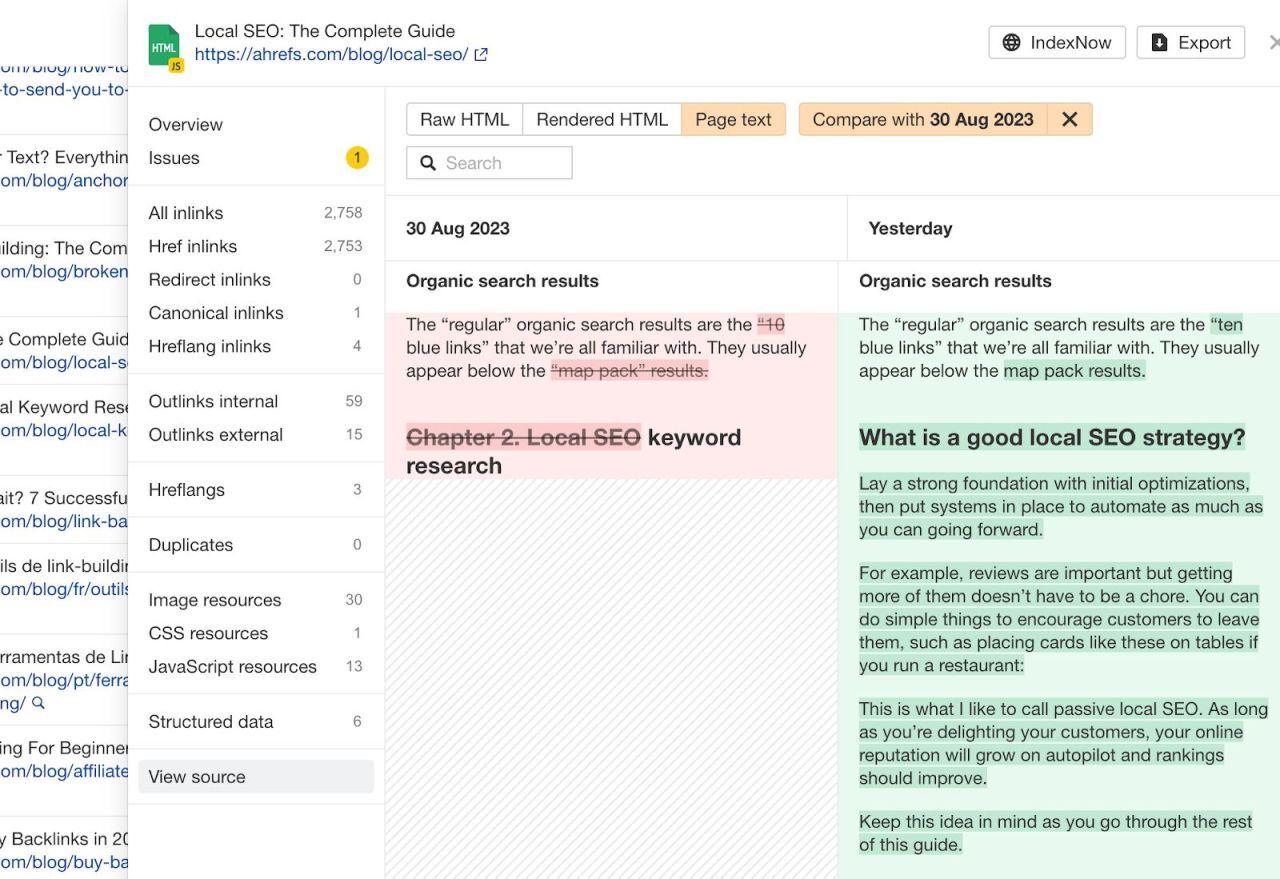Click the View source option

pyautogui.click(x=196, y=776)
